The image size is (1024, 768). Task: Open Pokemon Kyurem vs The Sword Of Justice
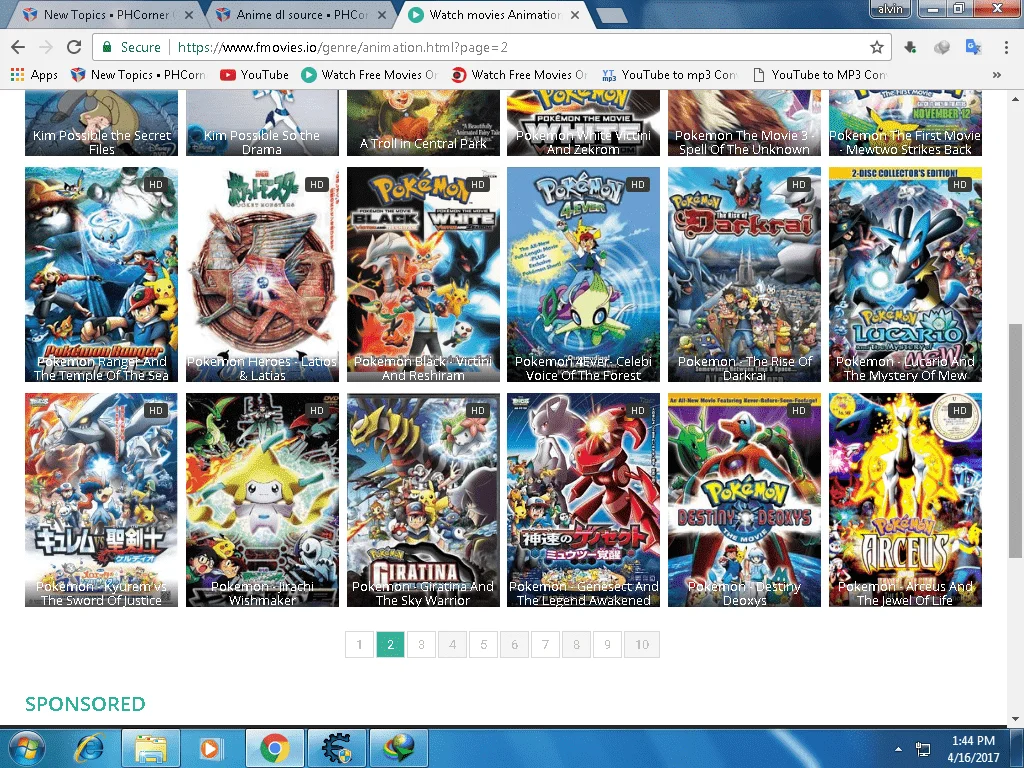tap(101, 500)
